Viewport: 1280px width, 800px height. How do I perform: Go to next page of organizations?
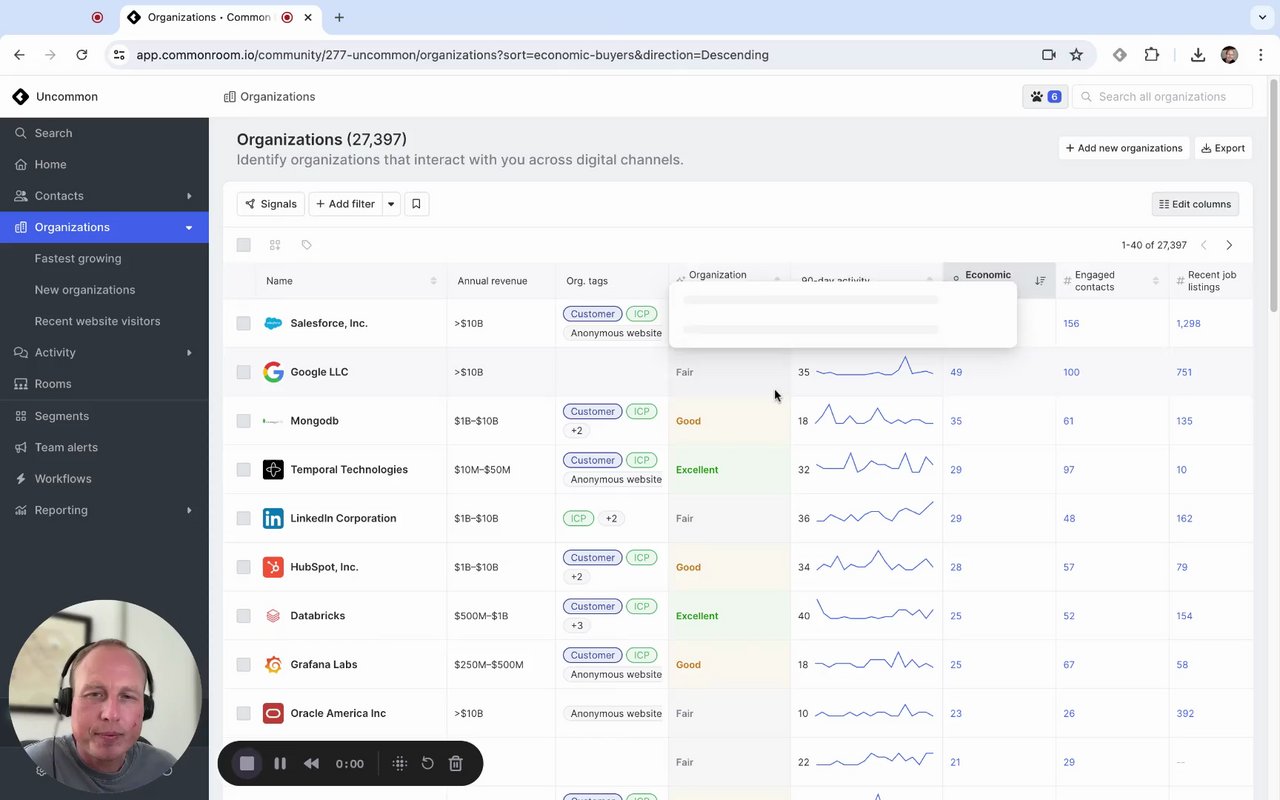click(1229, 245)
